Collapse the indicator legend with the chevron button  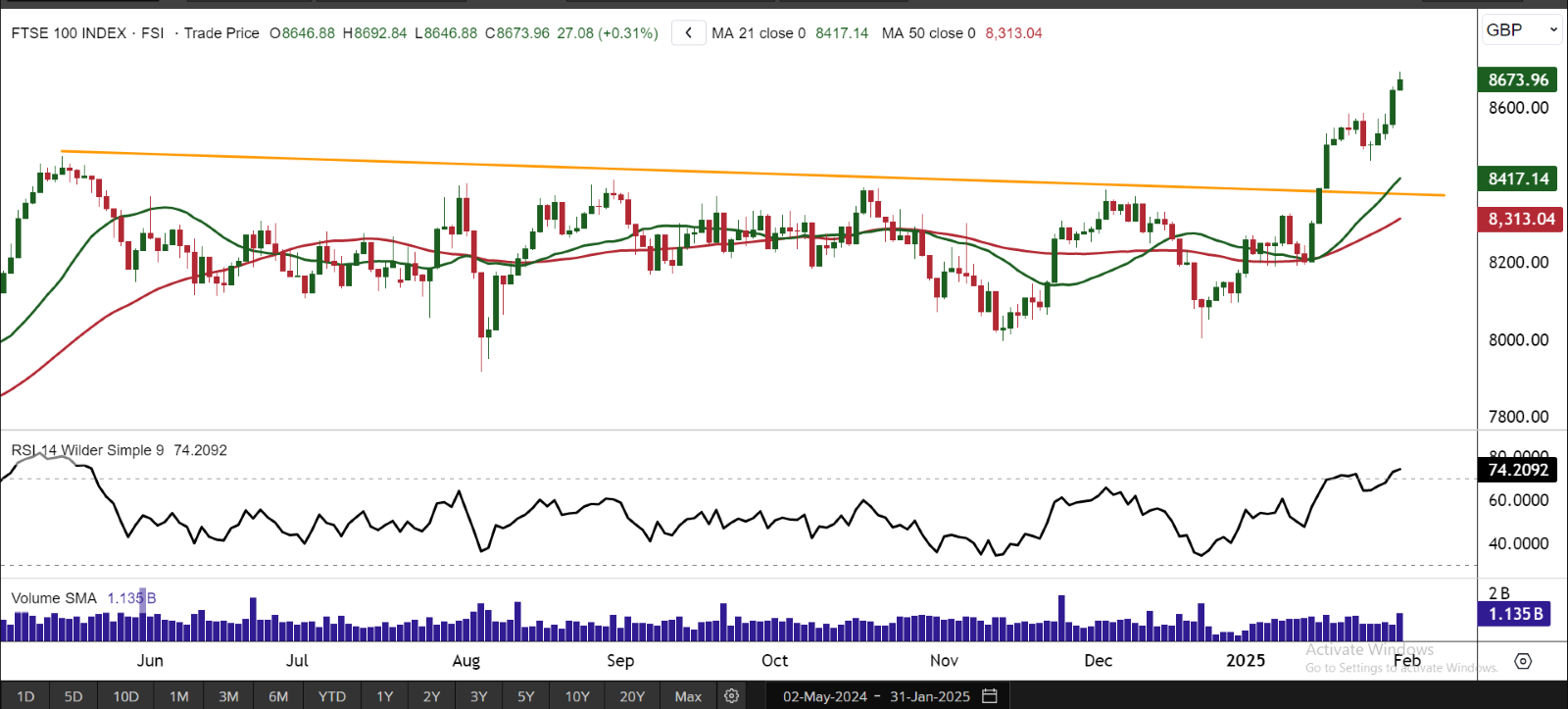689,33
